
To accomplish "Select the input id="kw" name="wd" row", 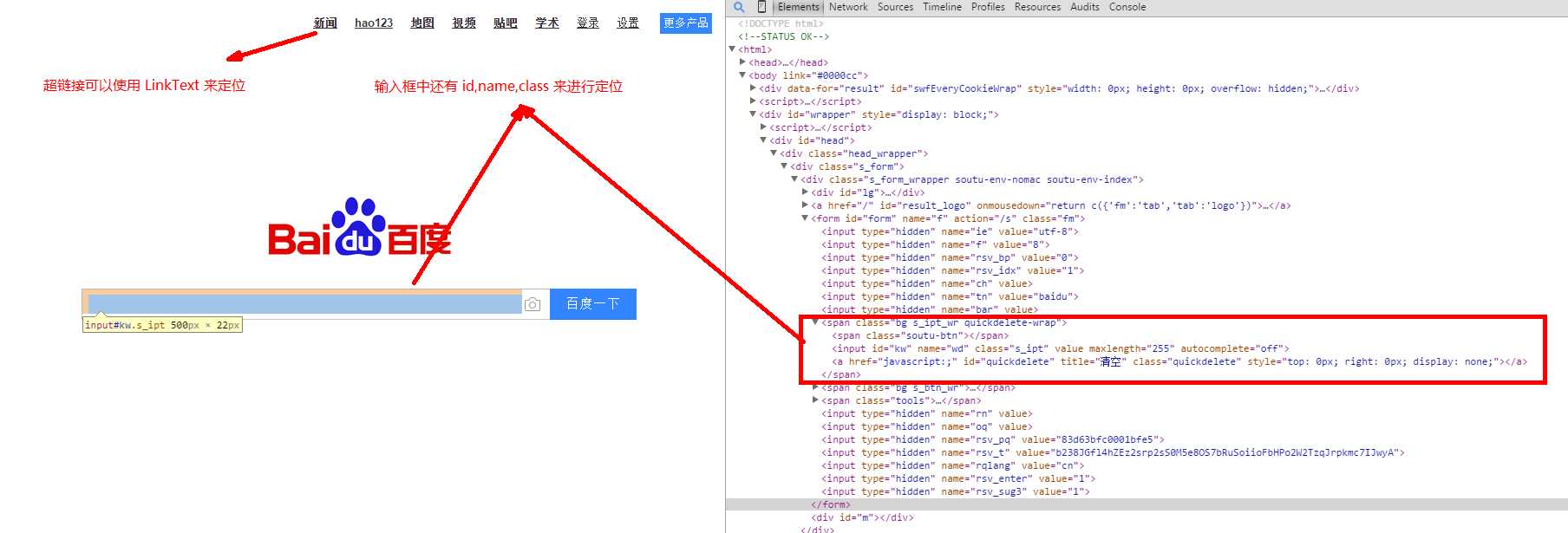I will (1061, 348).
